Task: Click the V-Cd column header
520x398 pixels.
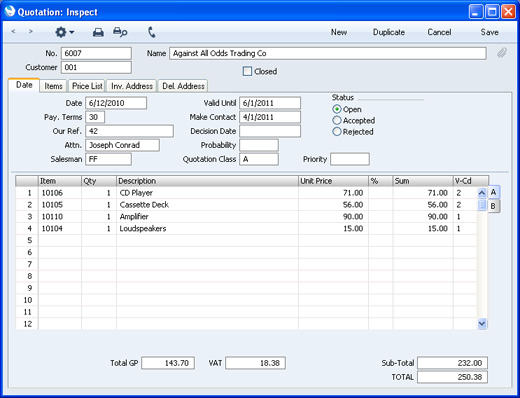Action: coord(471,181)
